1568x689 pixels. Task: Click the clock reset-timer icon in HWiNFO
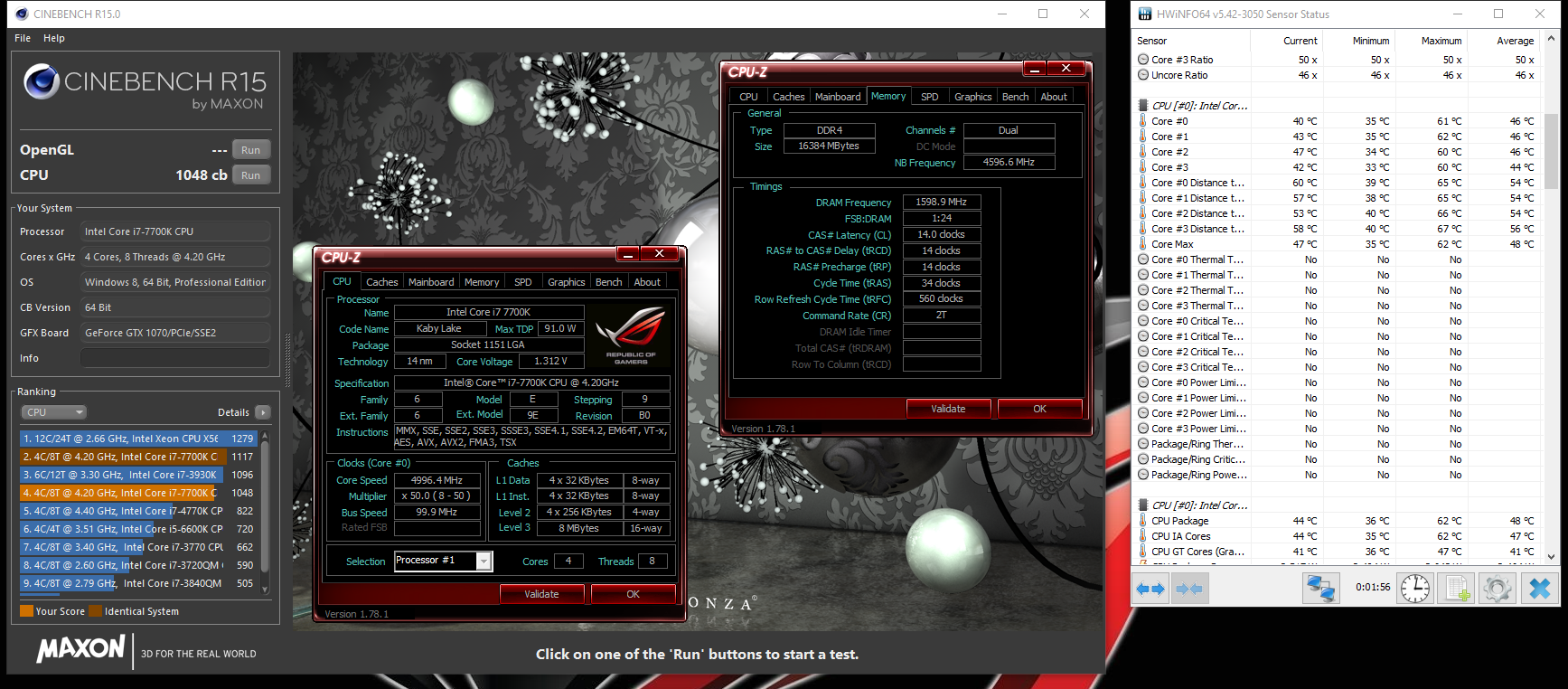1415,589
